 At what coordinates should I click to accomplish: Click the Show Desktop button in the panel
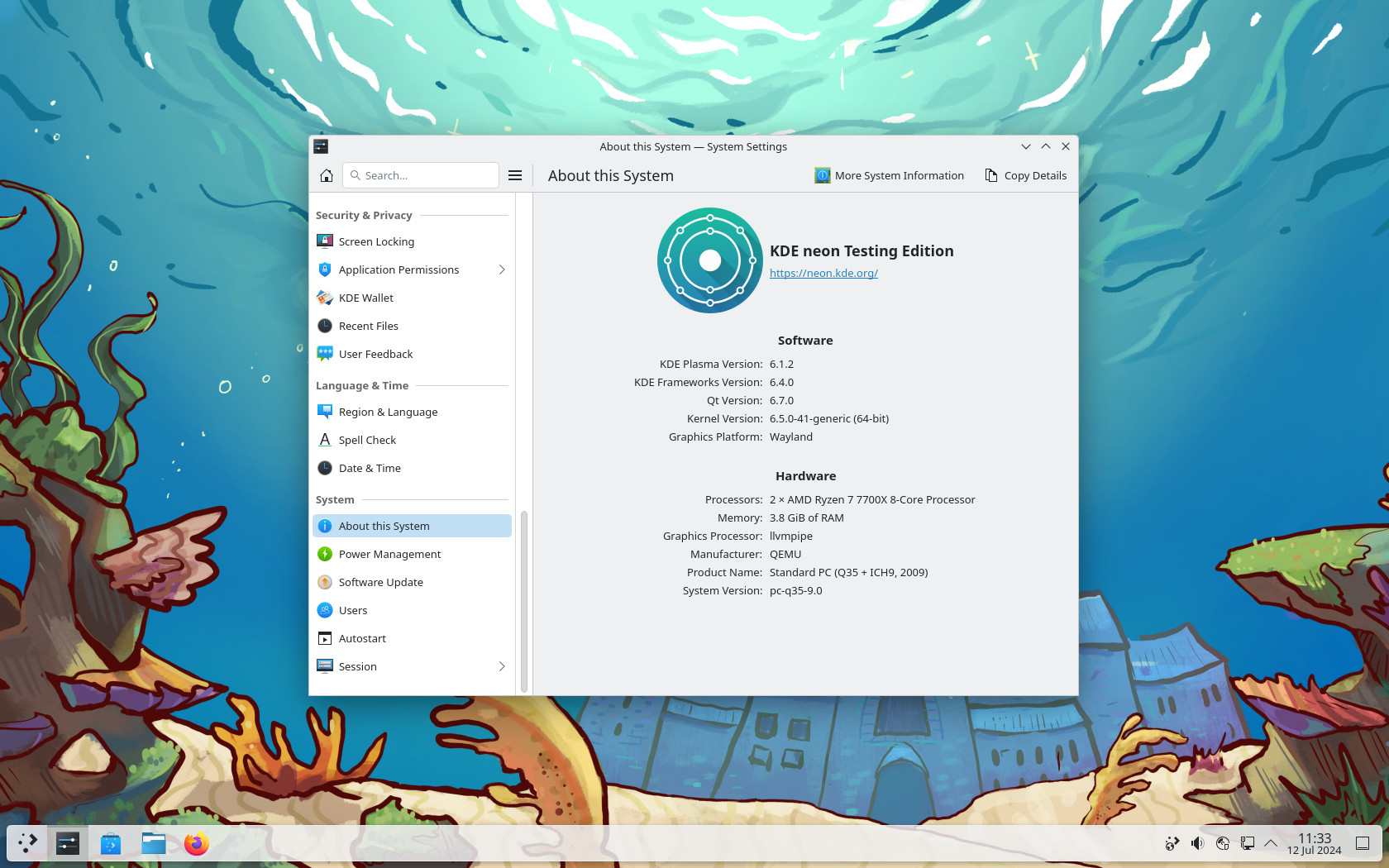point(1363,843)
